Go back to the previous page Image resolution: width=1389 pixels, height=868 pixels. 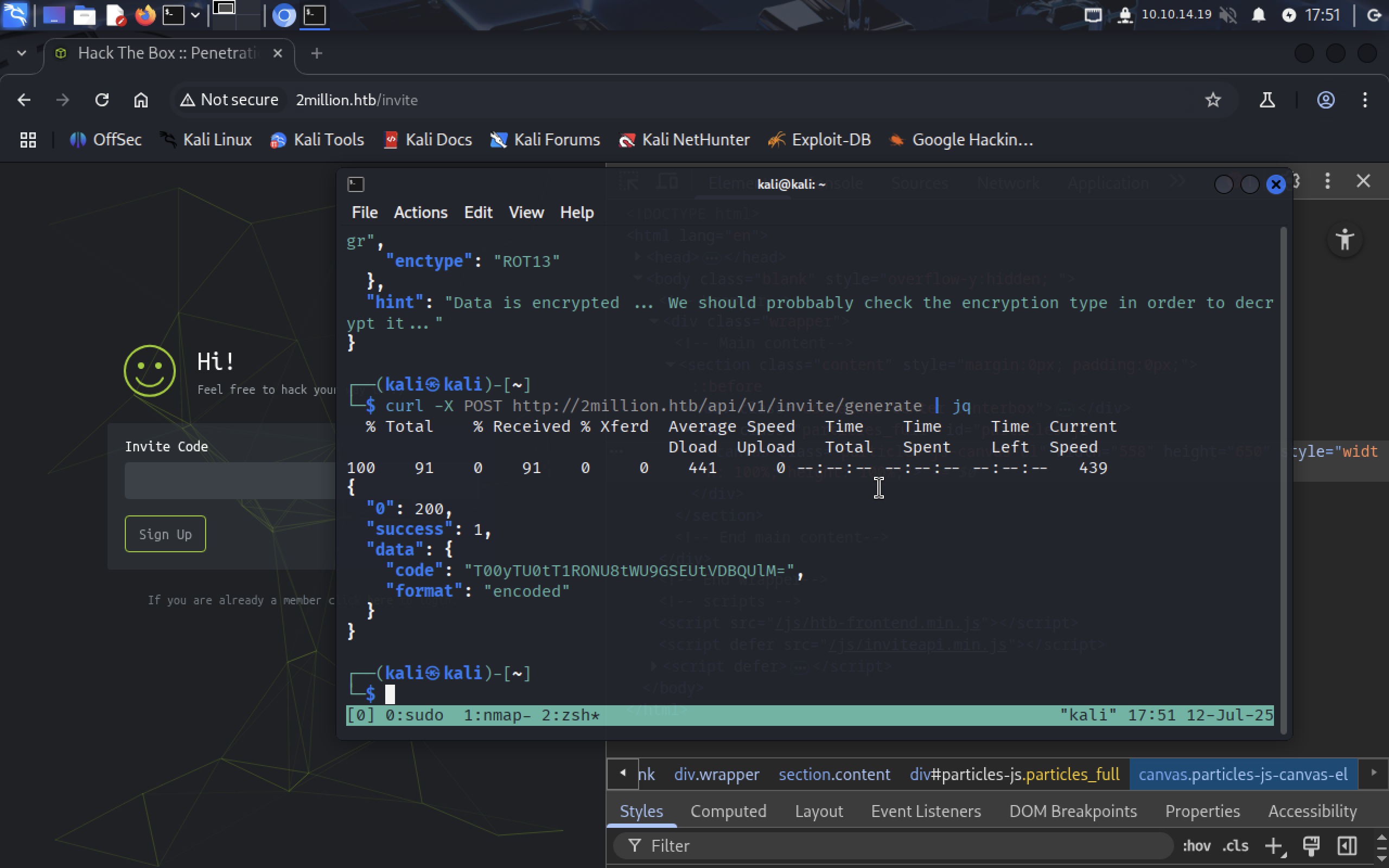[24, 100]
